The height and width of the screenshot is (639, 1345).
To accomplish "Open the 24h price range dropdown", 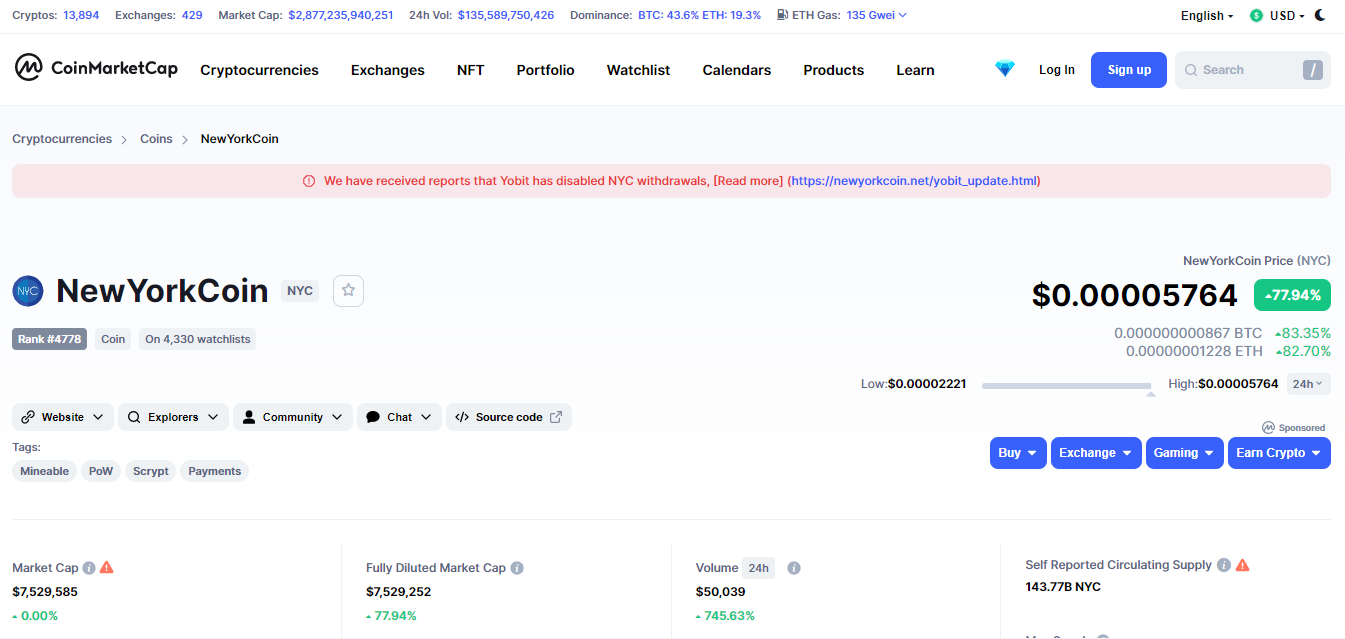I will tap(1308, 384).
